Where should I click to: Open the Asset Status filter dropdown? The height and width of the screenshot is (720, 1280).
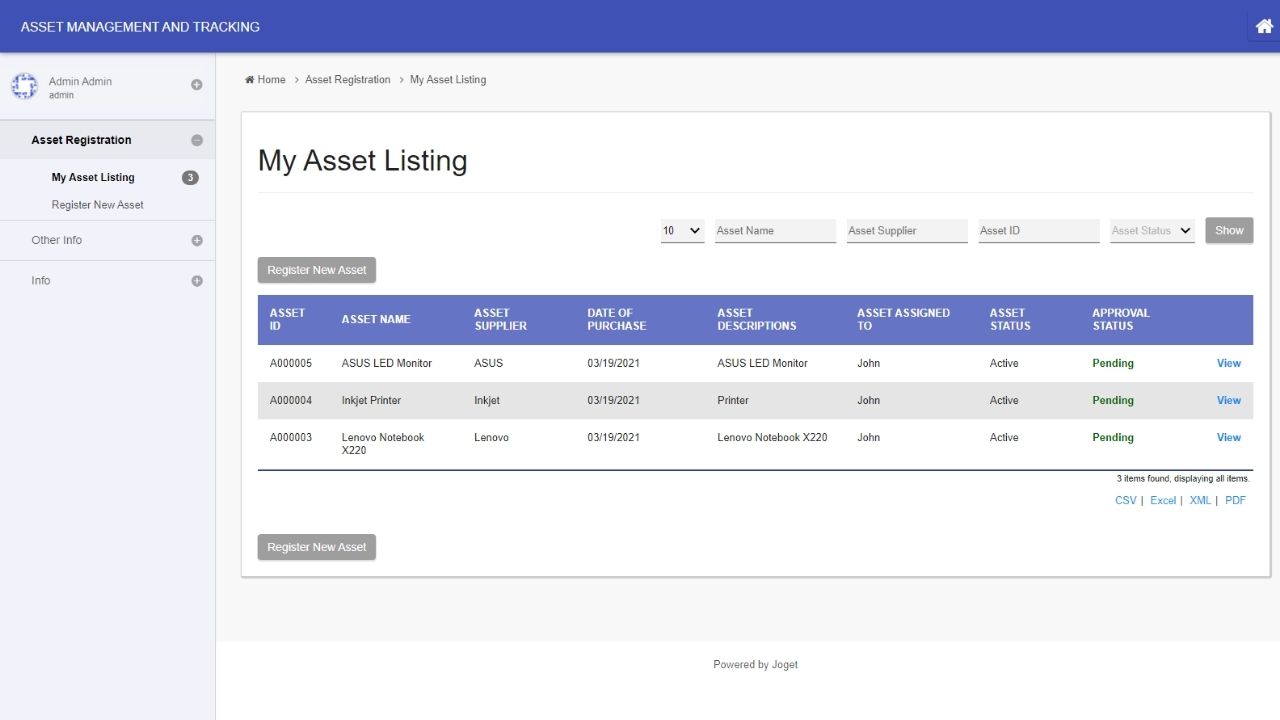pyautogui.click(x=1152, y=231)
